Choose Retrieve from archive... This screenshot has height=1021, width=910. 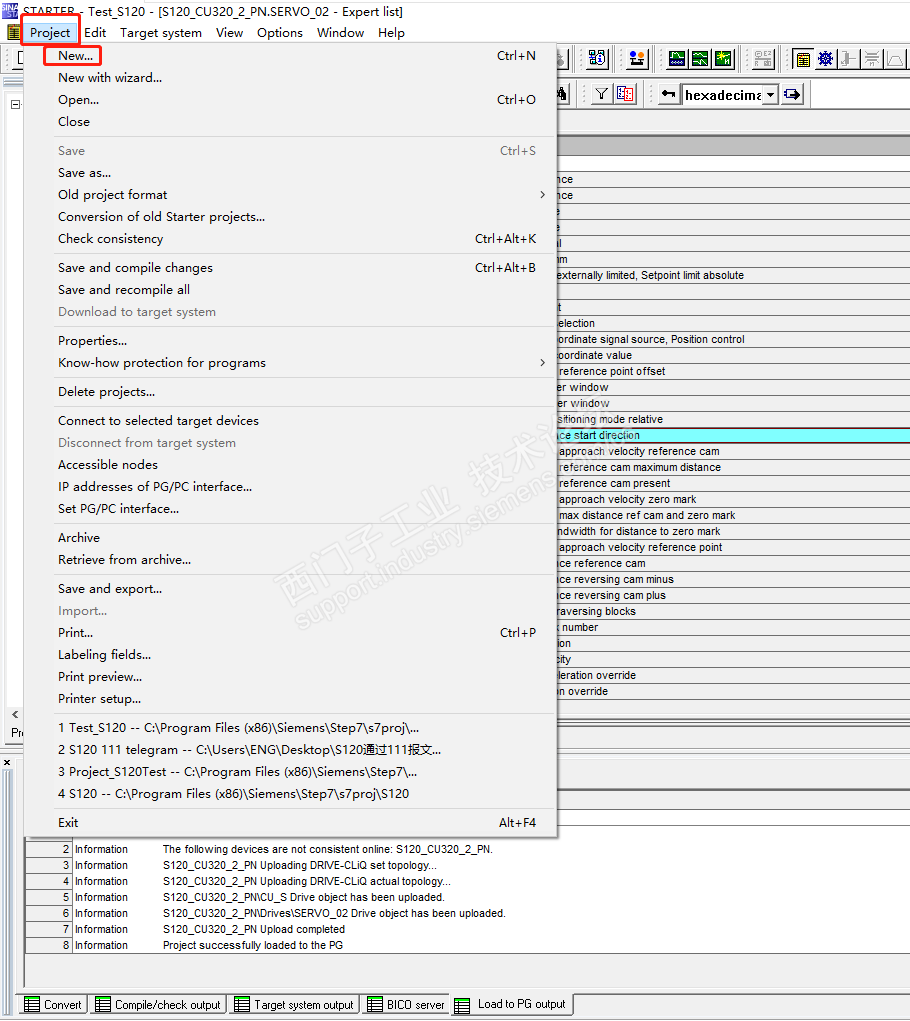coord(124,560)
